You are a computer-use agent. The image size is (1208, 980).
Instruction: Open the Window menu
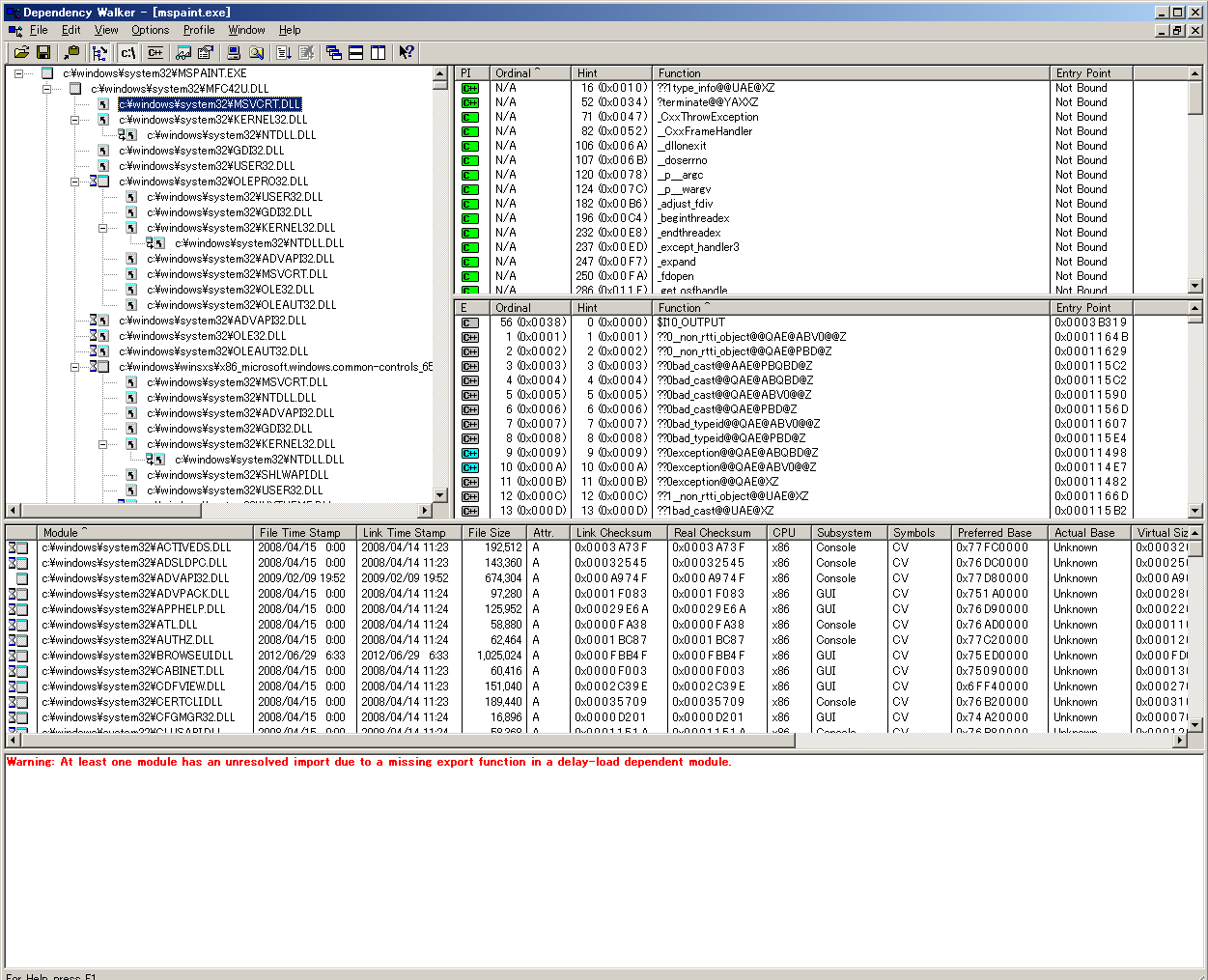(246, 30)
